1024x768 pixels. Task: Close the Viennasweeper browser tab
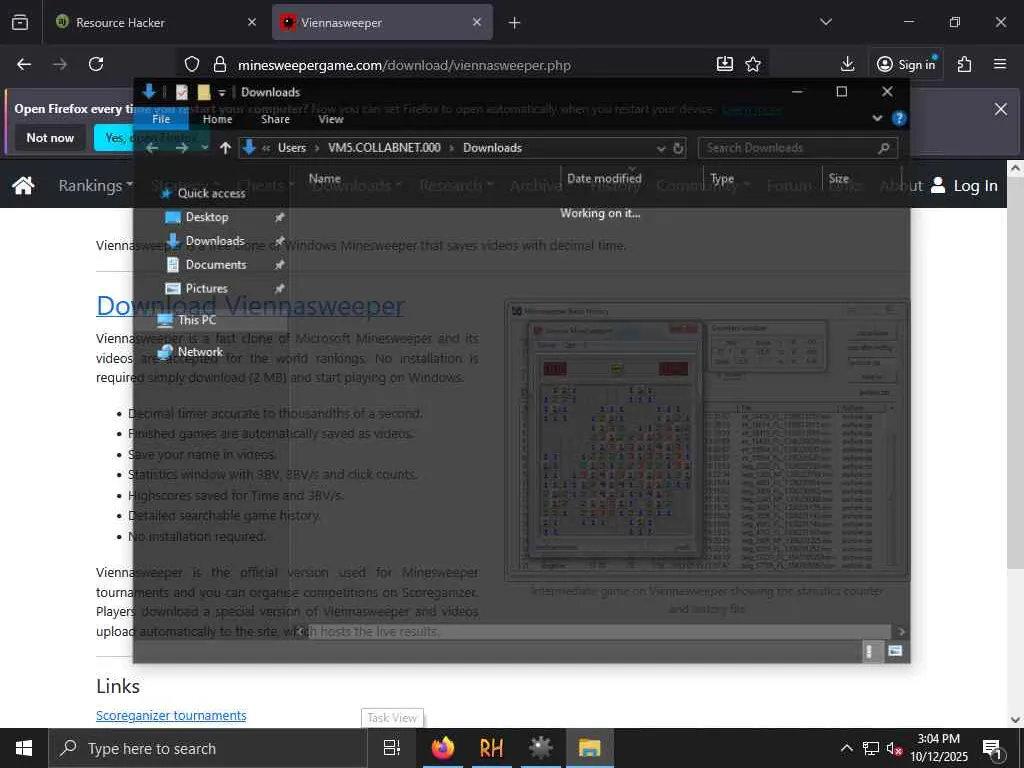(477, 22)
